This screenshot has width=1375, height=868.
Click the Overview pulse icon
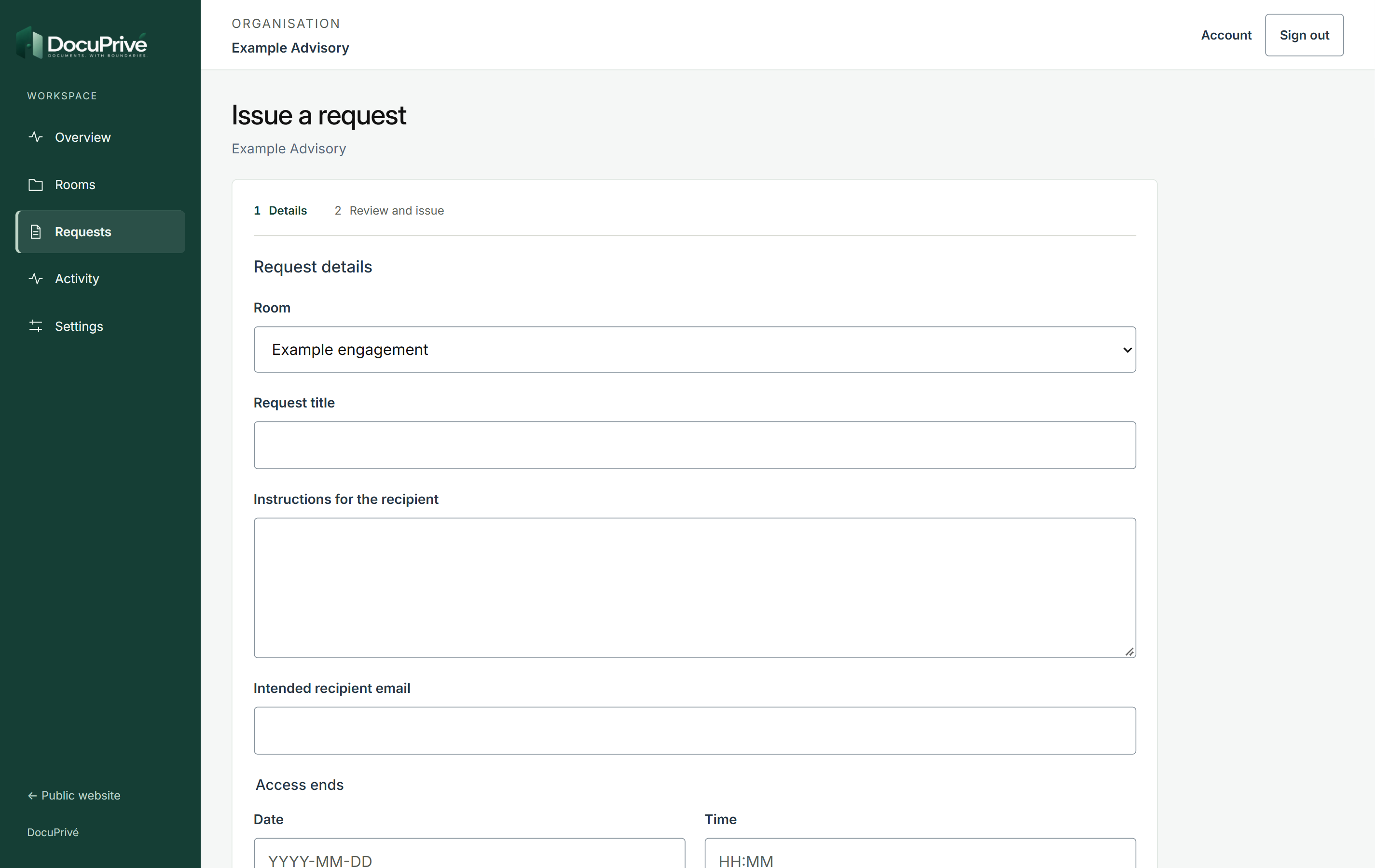tap(35, 137)
